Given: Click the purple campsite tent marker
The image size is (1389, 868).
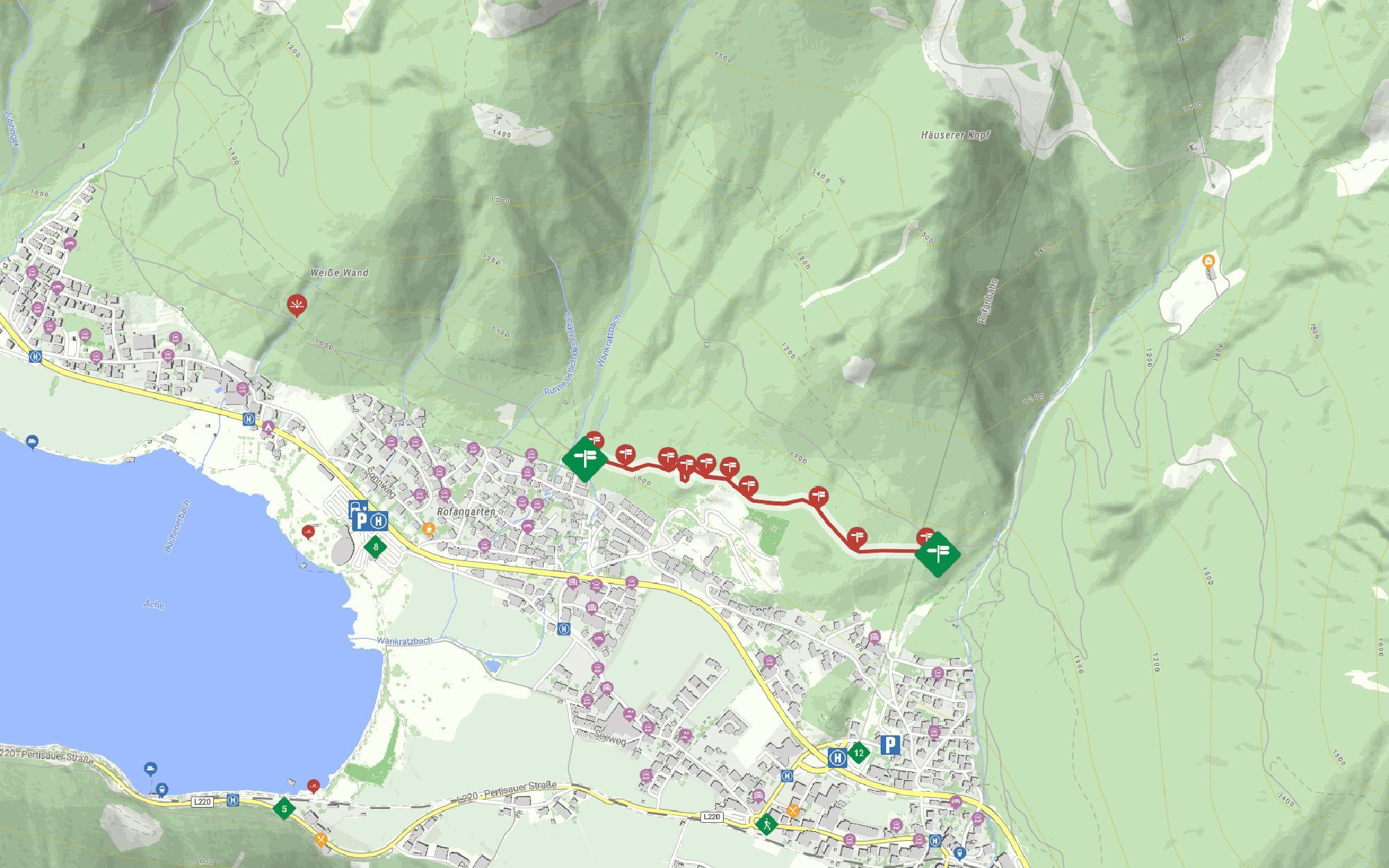Looking at the screenshot, I should click(268, 426).
